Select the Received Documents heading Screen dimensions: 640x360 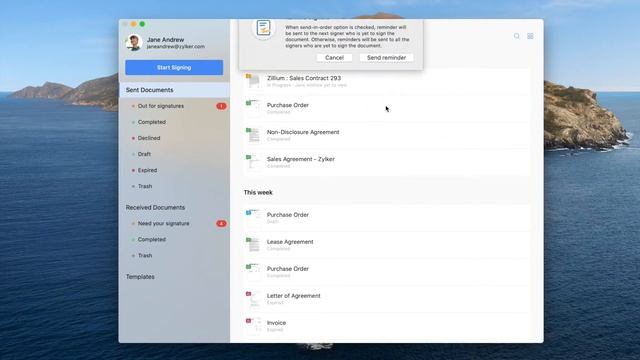[x=155, y=207]
